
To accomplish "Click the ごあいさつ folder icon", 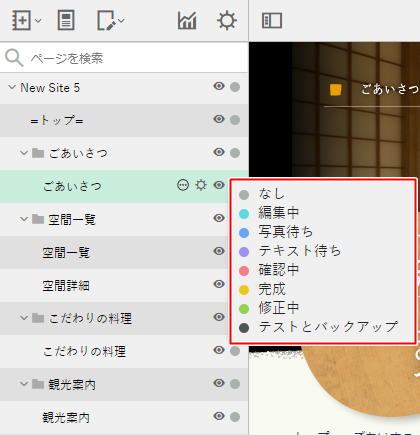I will [x=38, y=153].
